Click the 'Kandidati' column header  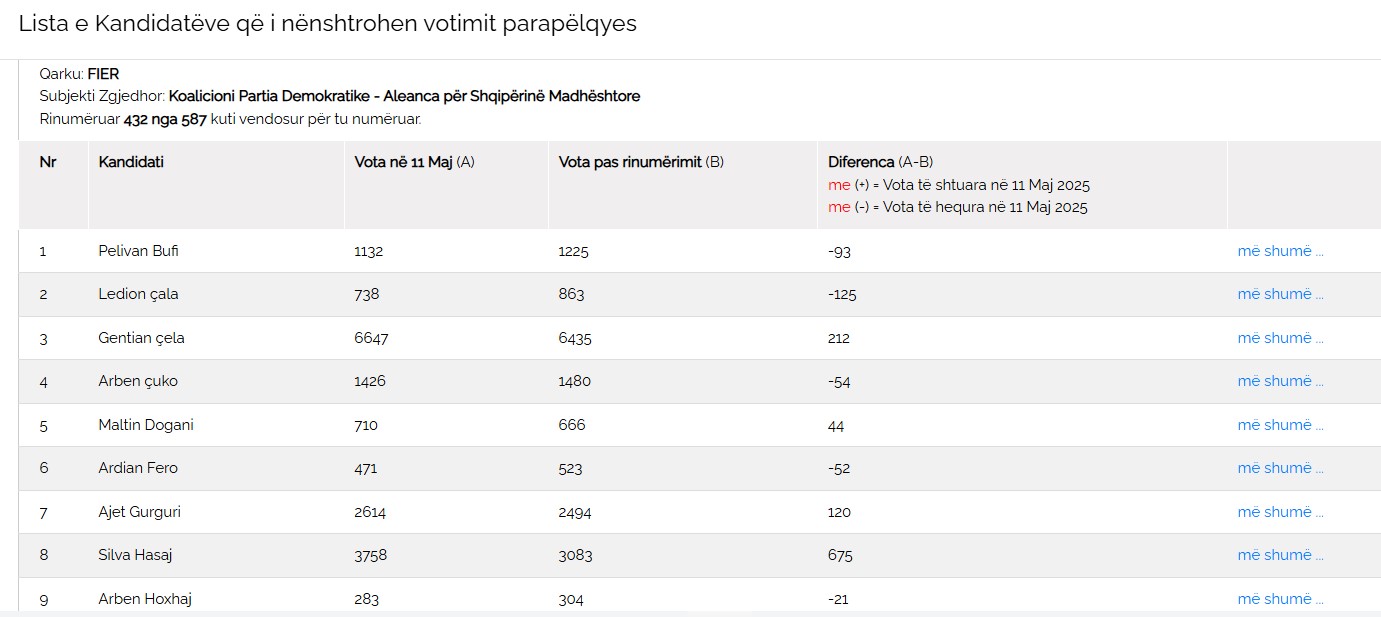(131, 162)
